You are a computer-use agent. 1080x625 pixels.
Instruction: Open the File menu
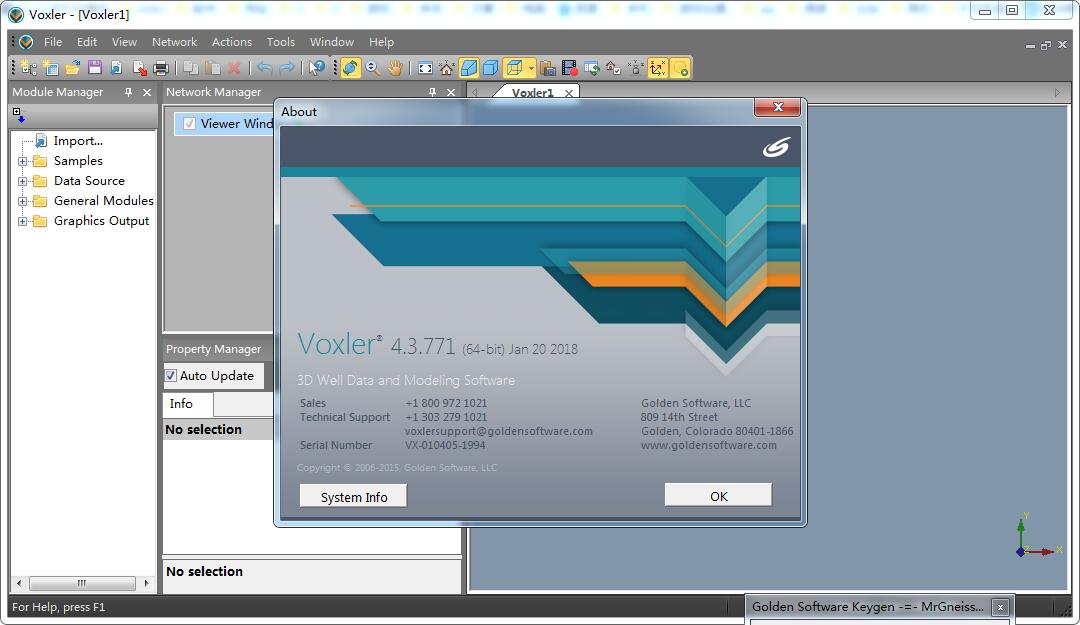(53, 42)
